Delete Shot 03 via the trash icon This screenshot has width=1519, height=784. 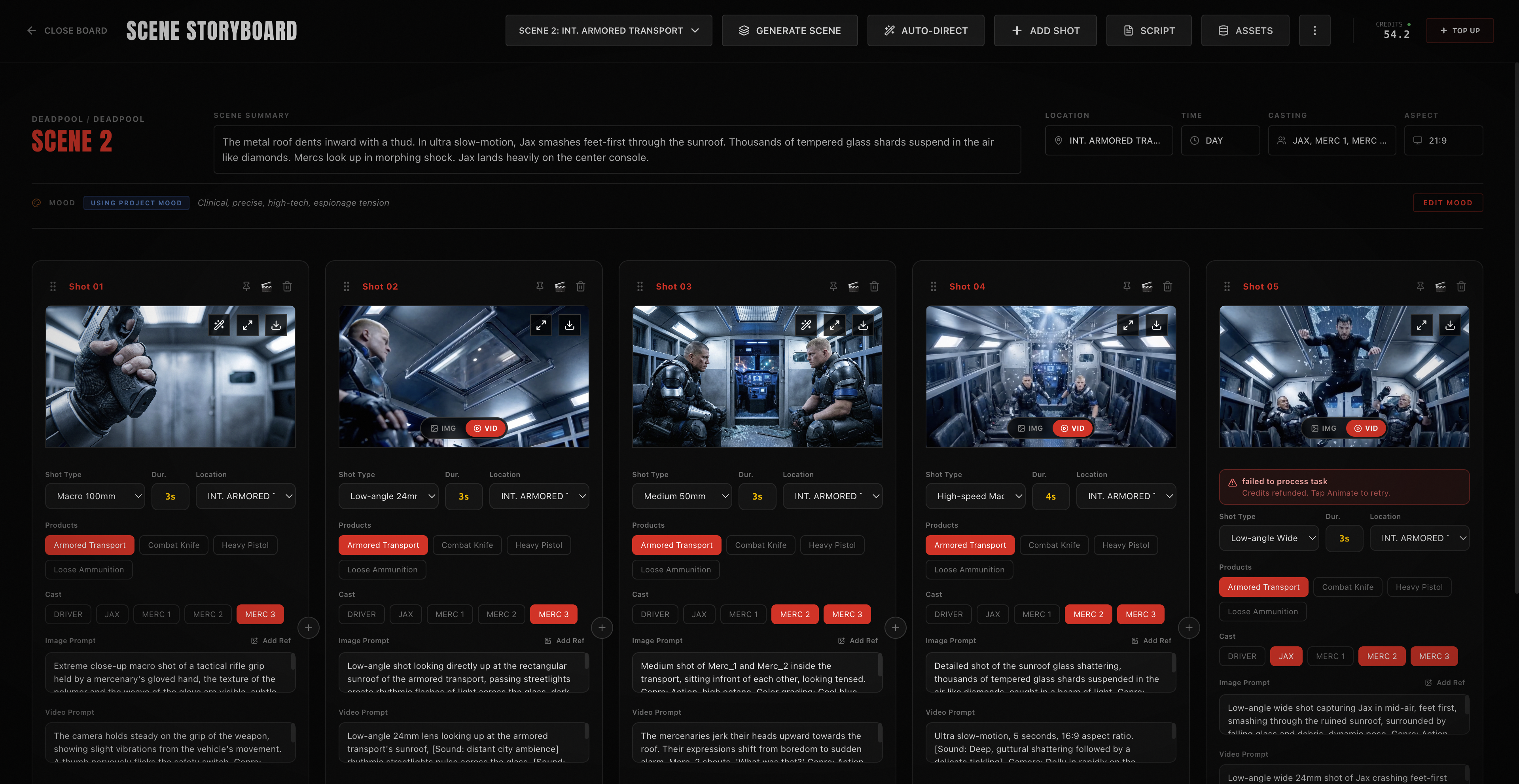coord(875,286)
